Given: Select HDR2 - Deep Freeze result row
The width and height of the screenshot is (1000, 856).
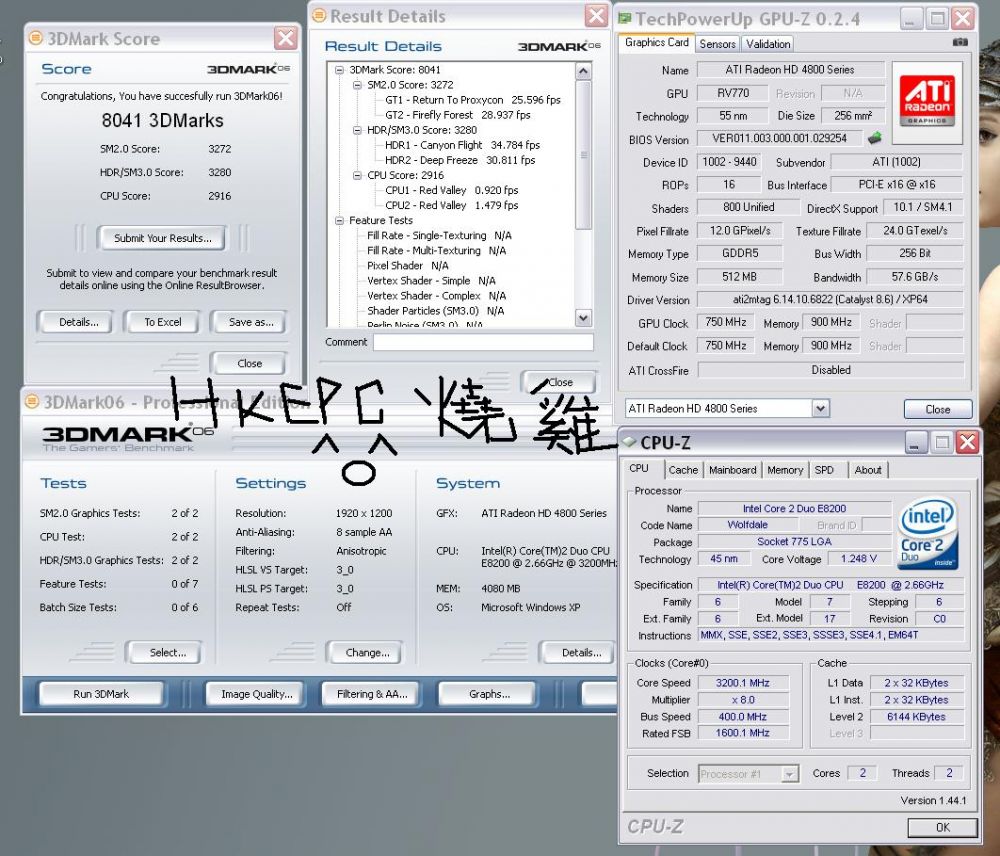Looking at the screenshot, I should 460,160.
